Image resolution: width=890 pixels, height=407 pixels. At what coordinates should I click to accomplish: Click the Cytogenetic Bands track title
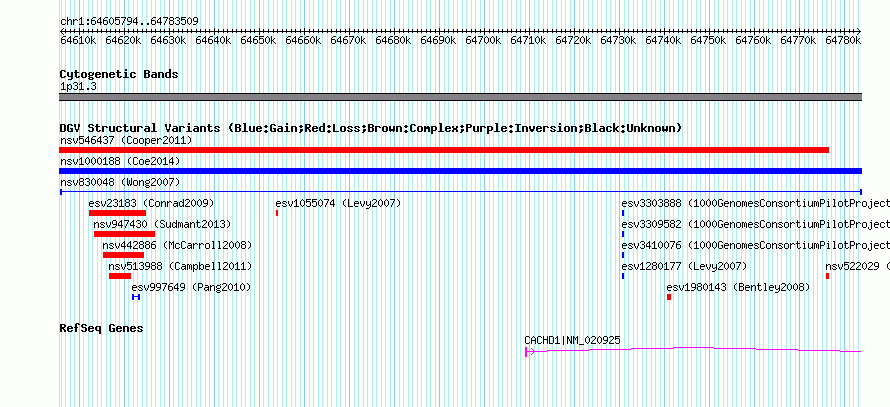coord(119,74)
